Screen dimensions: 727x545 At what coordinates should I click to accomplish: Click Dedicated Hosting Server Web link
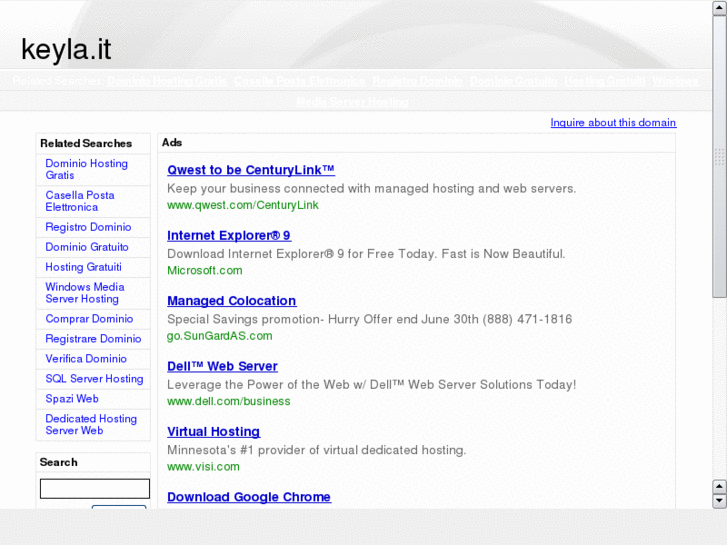pyautogui.click(x=91, y=424)
